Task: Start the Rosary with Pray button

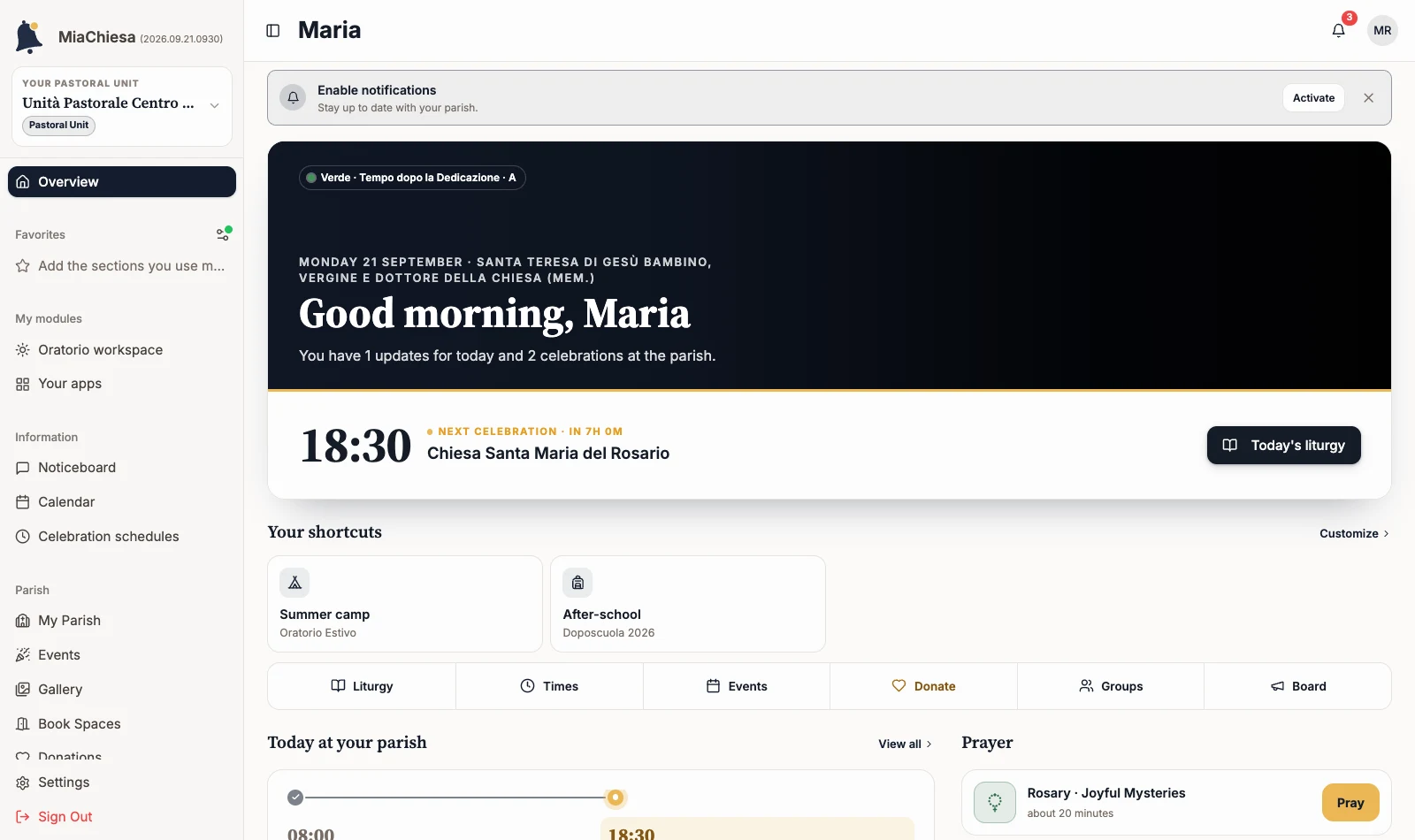Action: tap(1350, 803)
